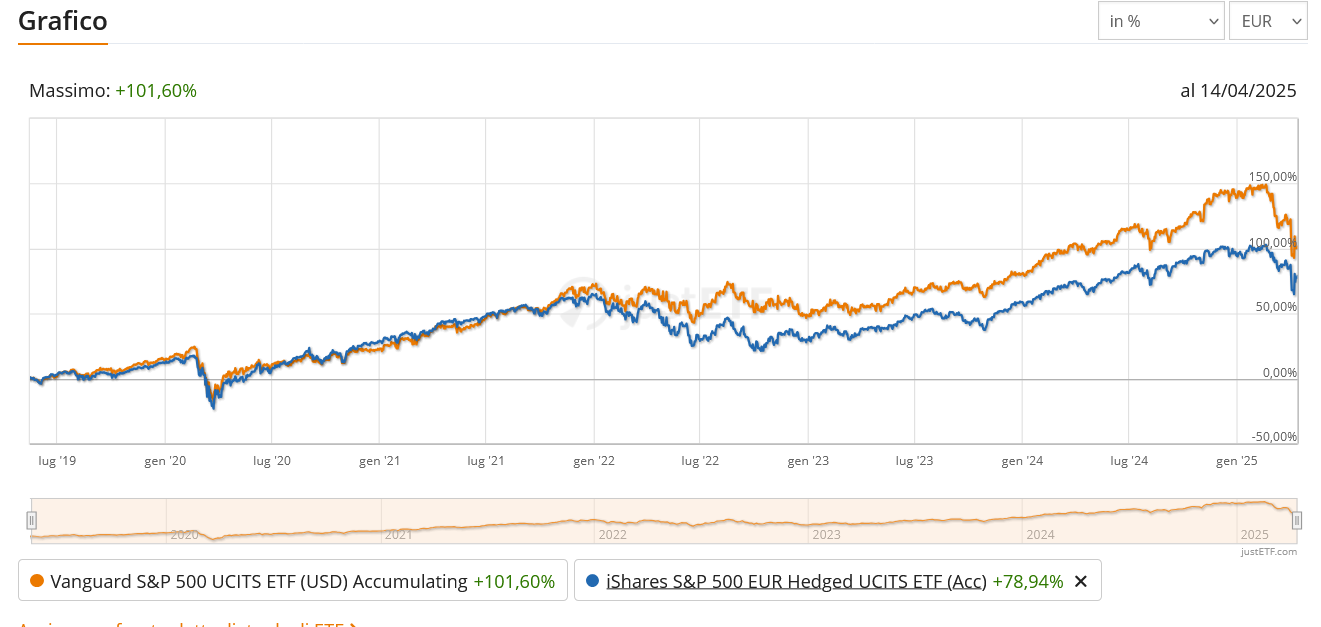This screenshot has height=627, width=1321.
Task: Click "gen '25" axis label
Action: pyautogui.click(x=1237, y=461)
